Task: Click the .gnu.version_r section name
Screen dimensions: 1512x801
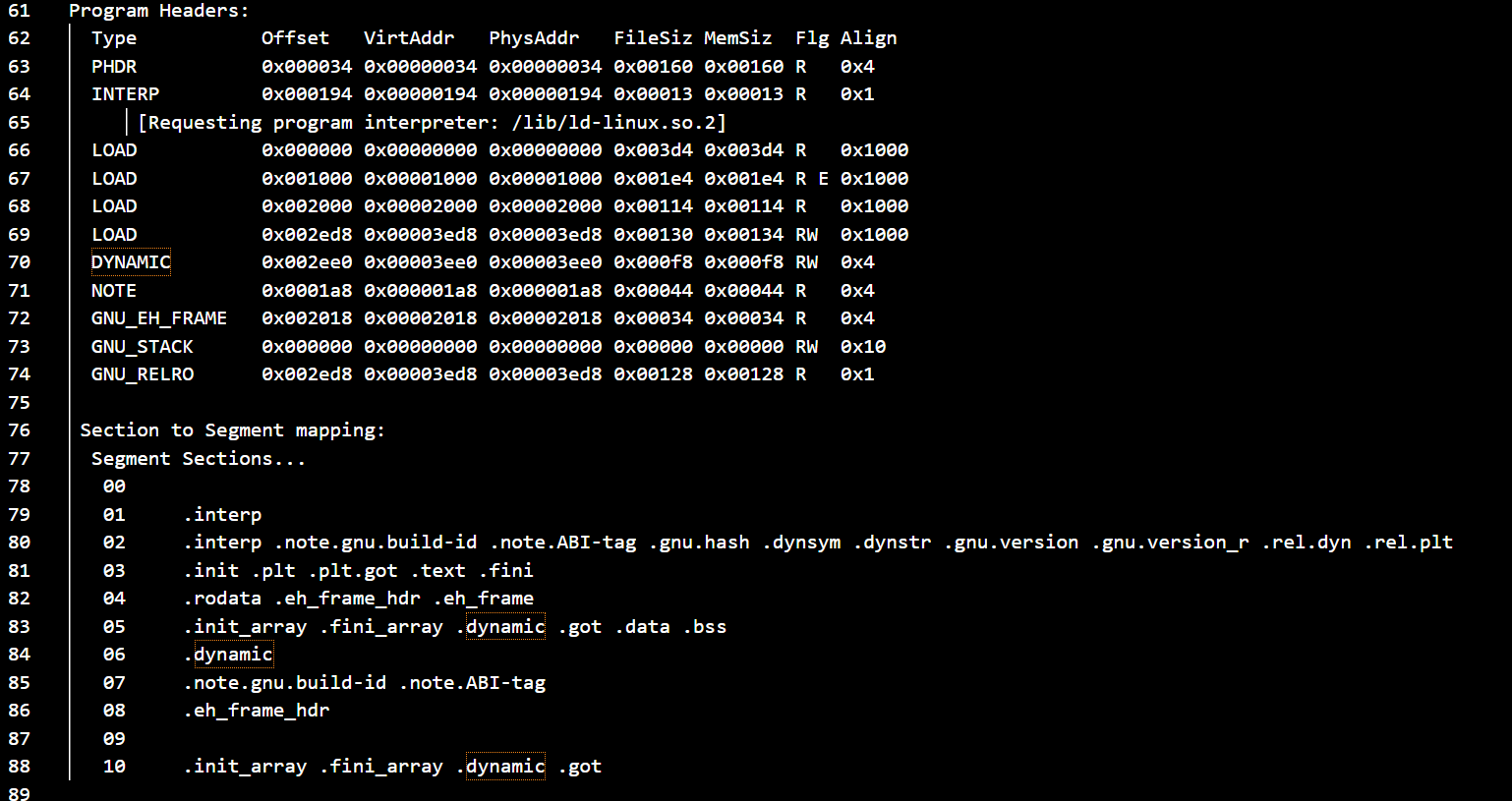Action: (1170, 543)
